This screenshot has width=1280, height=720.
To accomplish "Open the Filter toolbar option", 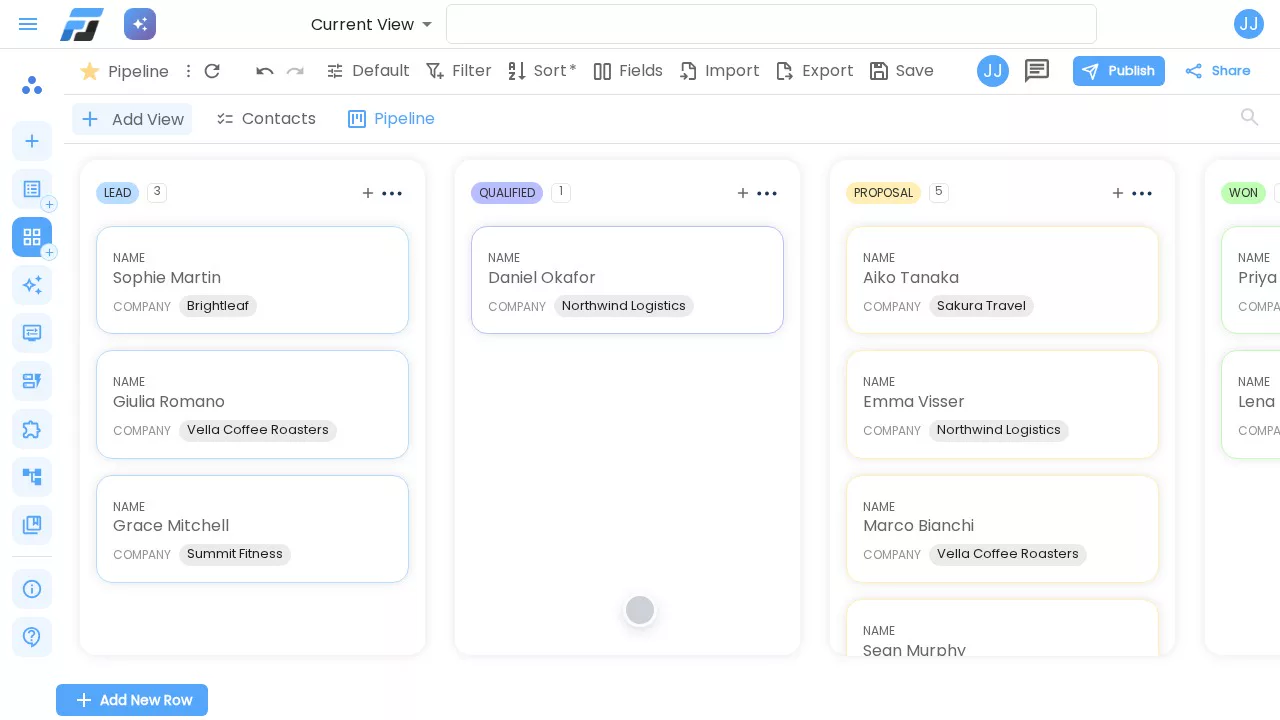I will [459, 71].
